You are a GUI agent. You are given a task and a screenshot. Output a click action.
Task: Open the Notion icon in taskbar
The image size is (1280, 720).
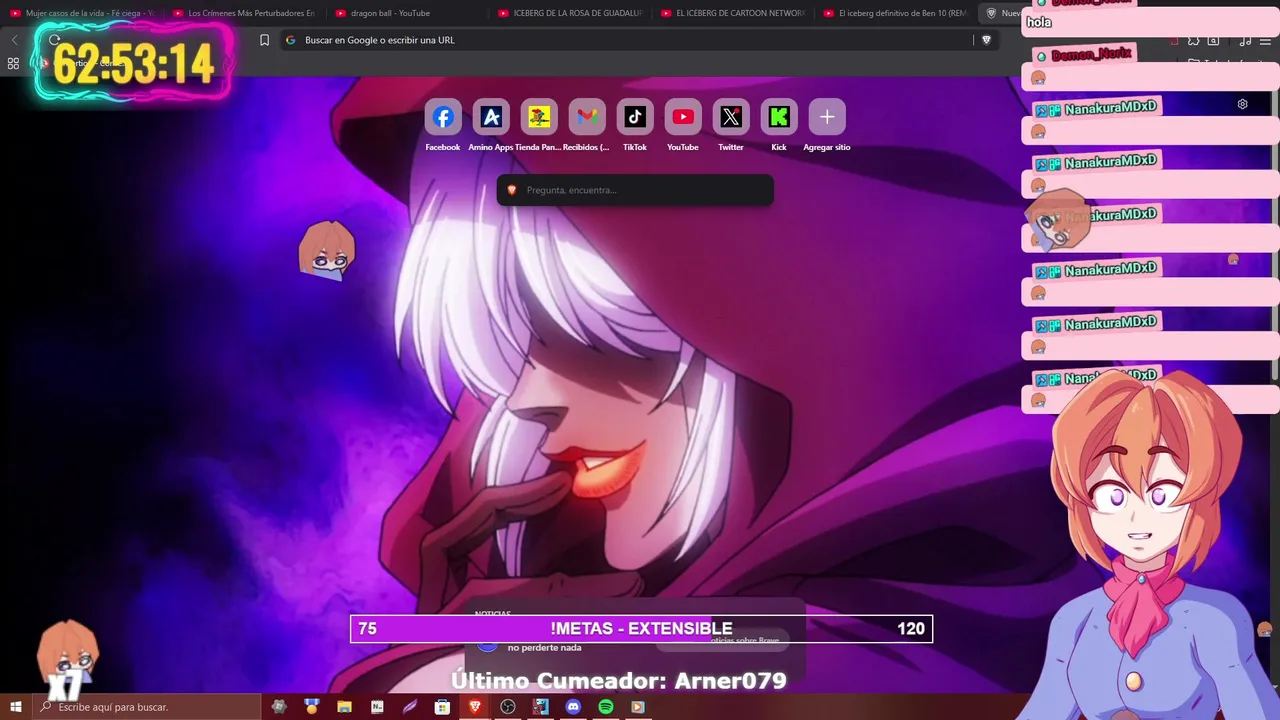click(x=377, y=707)
